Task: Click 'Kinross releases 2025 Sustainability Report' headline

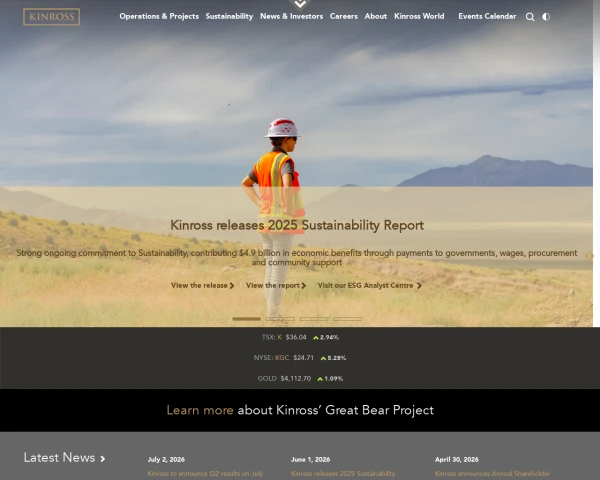Action: coord(297,225)
